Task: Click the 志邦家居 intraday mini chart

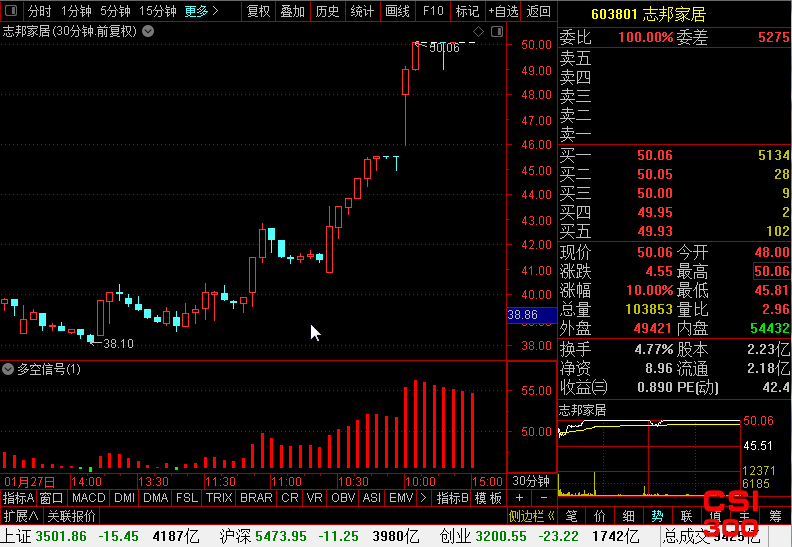Action: click(649, 457)
